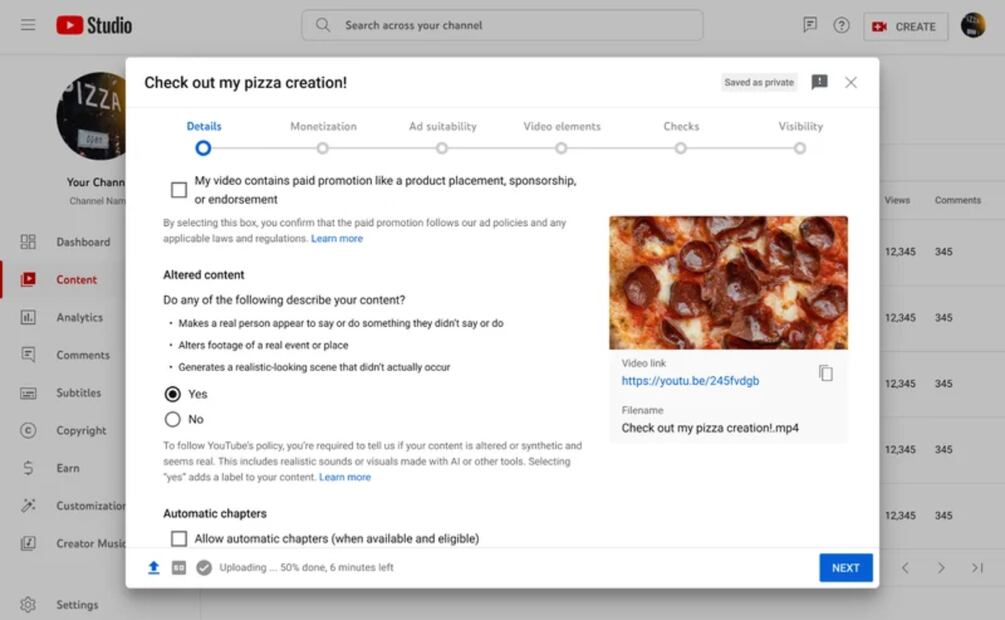Go to the next page of the table

coord(941,568)
